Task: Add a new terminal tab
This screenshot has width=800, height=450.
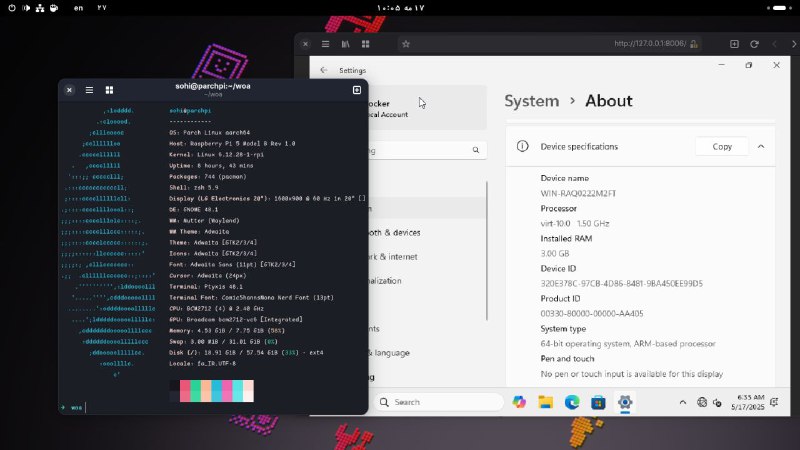Action: (357, 90)
